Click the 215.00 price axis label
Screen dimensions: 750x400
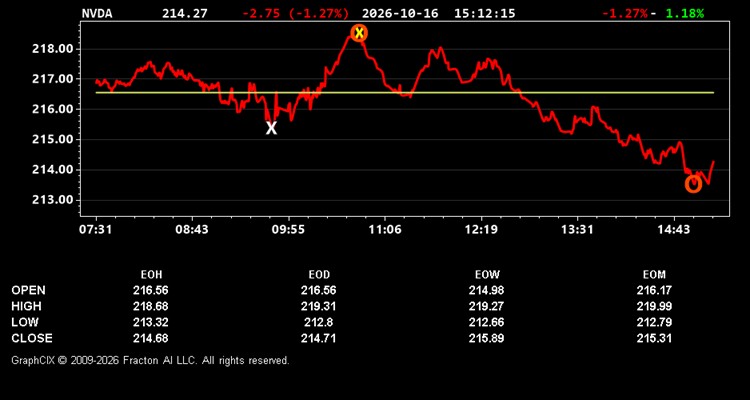coord(53,139)
